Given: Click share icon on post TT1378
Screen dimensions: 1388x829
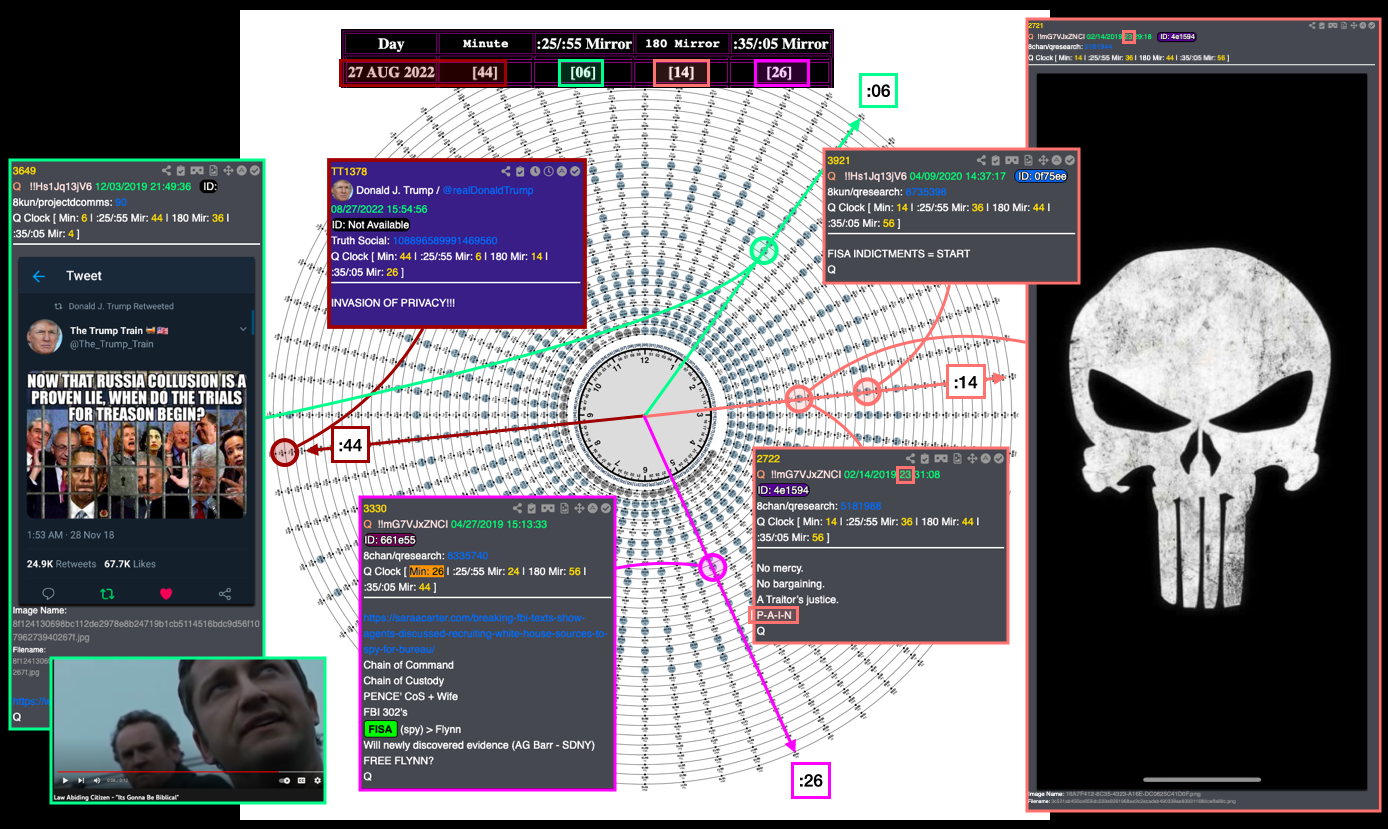Looking at the screenshot, I should click(506, 171).
